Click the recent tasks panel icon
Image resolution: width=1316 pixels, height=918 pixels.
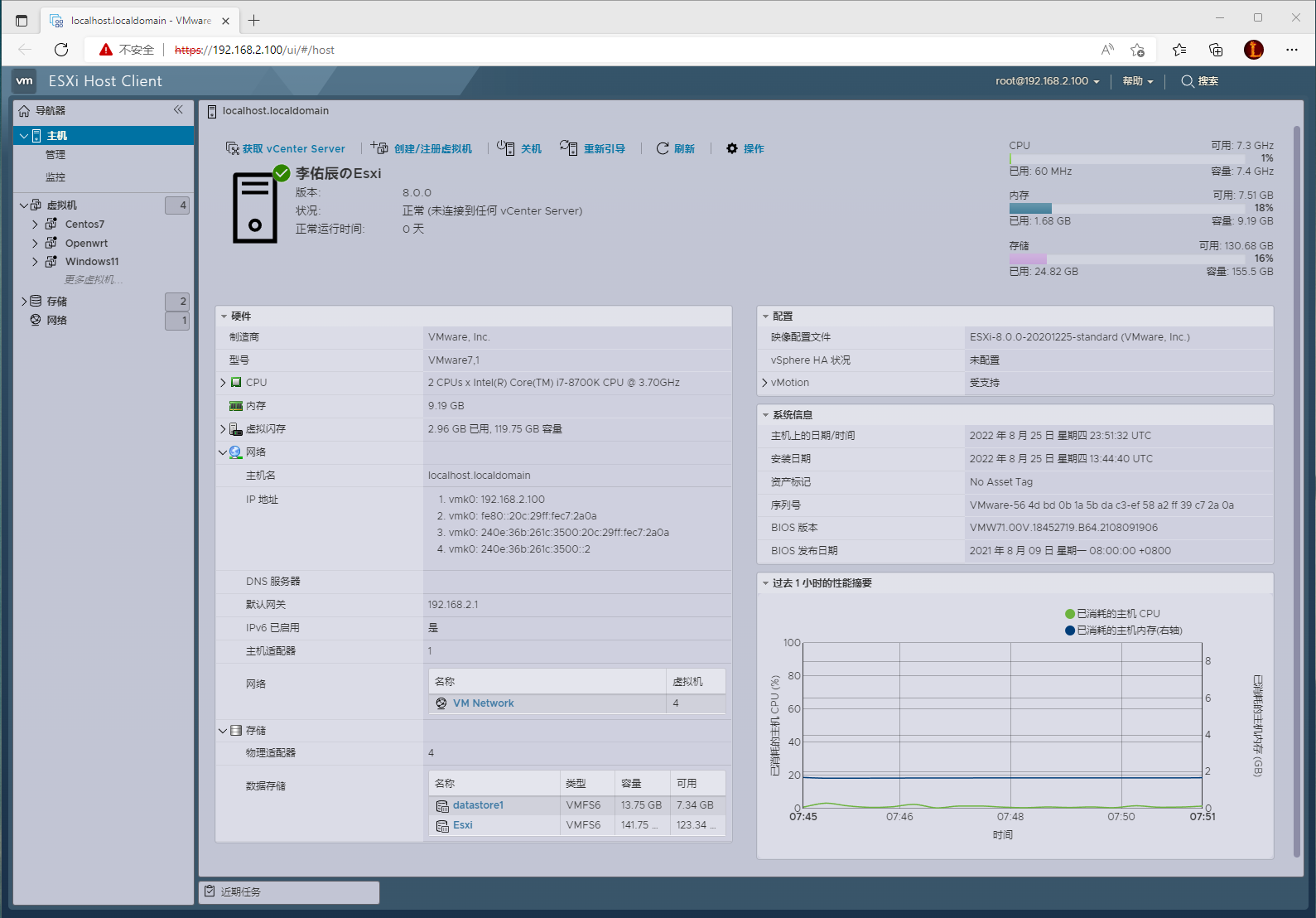[x=210, y=891]
